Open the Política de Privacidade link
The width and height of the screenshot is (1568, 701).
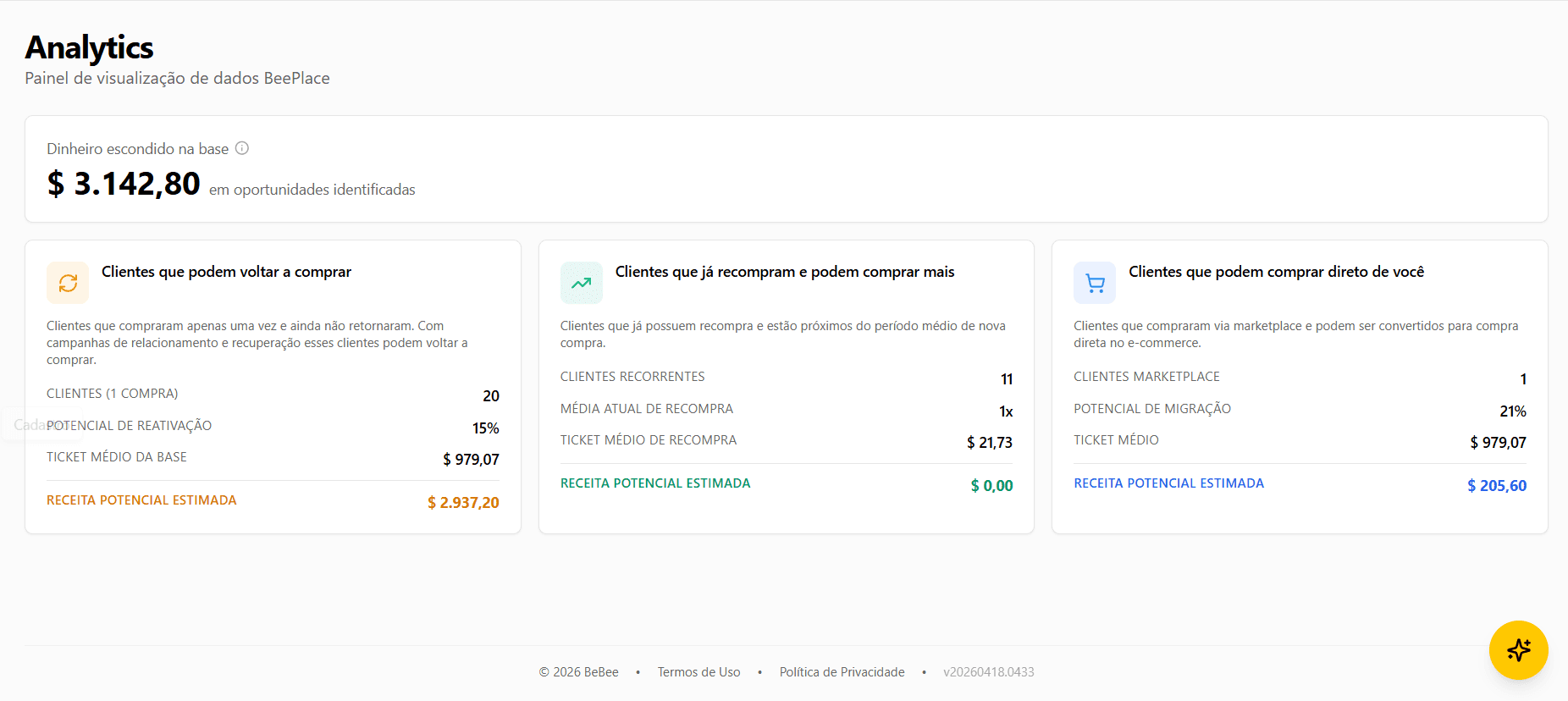click(842, 672)
